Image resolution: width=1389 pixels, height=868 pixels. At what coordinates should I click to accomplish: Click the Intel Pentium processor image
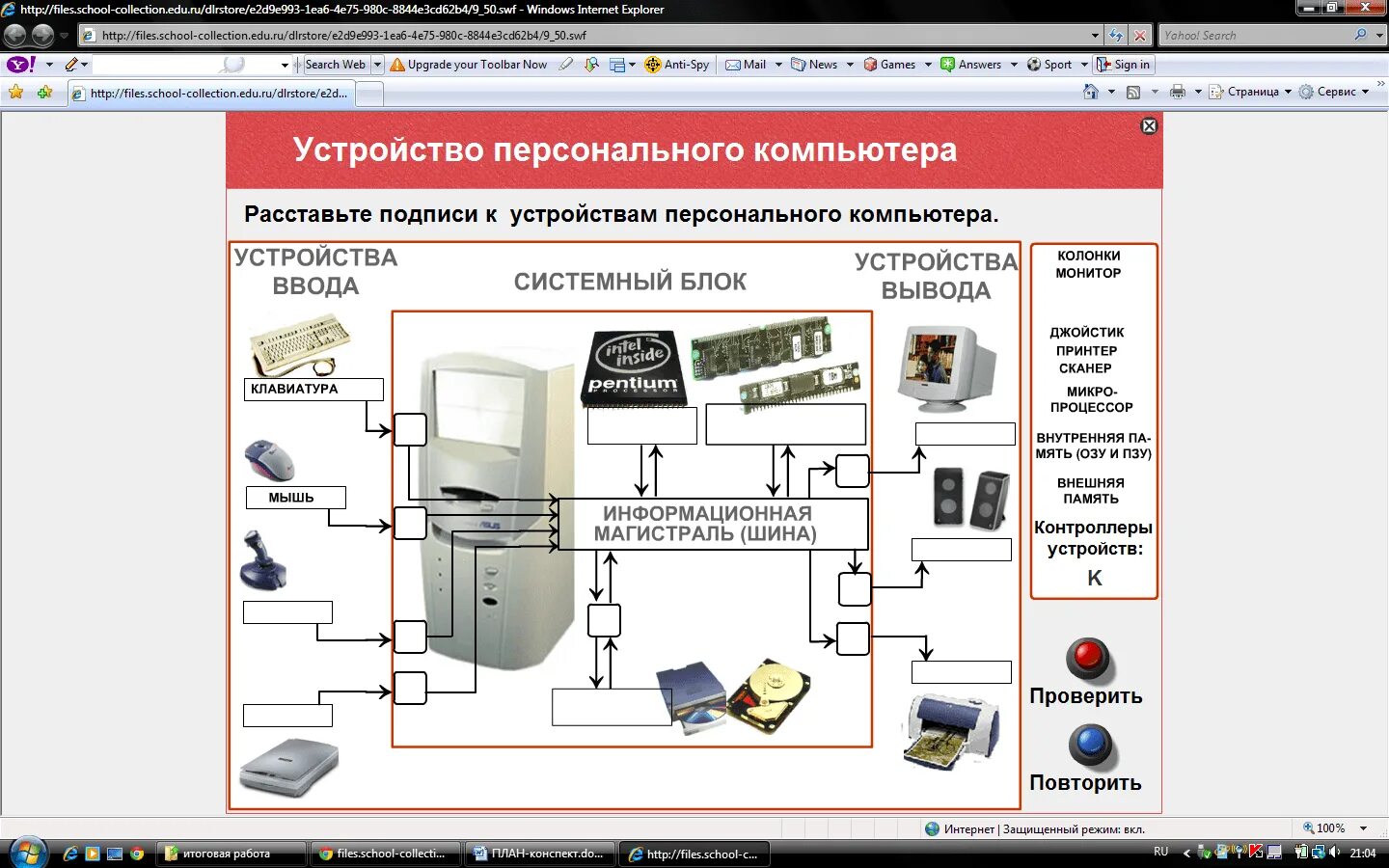(x=633, y=367)
